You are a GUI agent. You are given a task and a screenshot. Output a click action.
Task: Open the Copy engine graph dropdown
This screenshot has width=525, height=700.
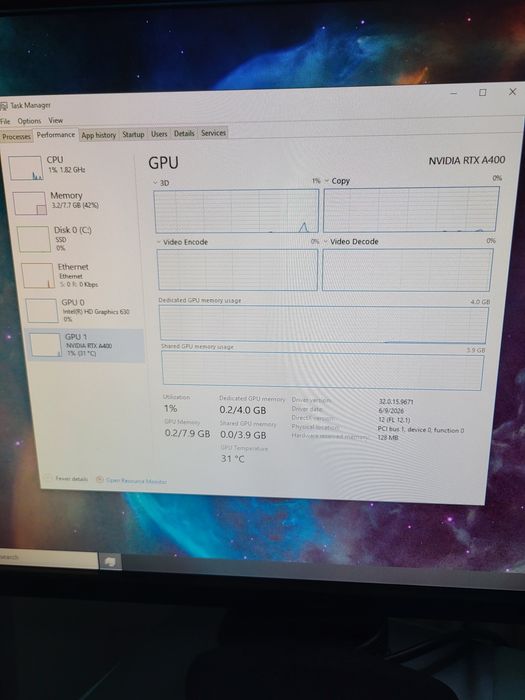(326, 181)
